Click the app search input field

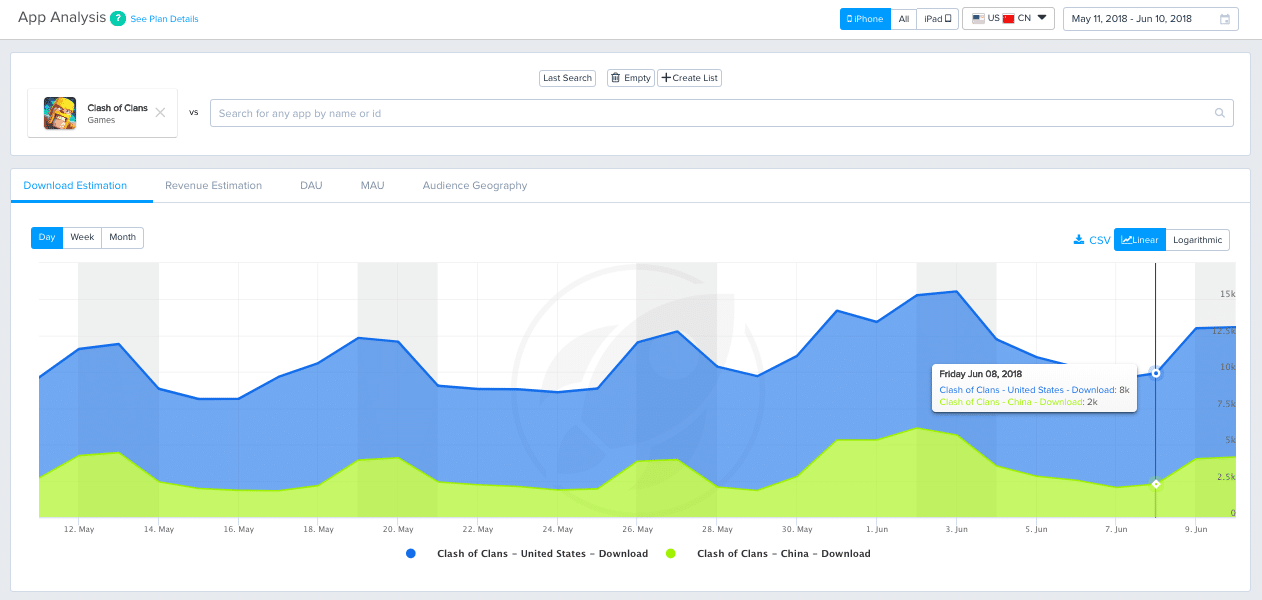coord(721,113)
